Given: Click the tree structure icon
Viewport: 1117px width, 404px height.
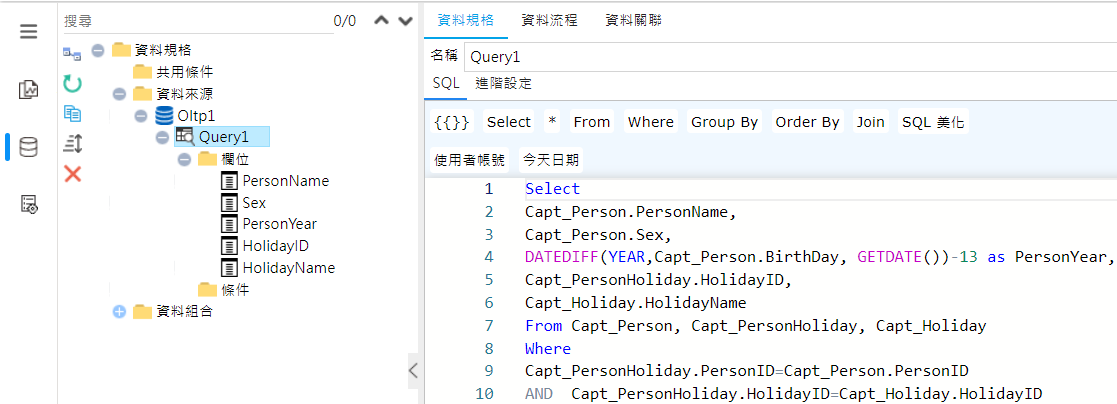Looking at the screenshot, I should point(72,53).
